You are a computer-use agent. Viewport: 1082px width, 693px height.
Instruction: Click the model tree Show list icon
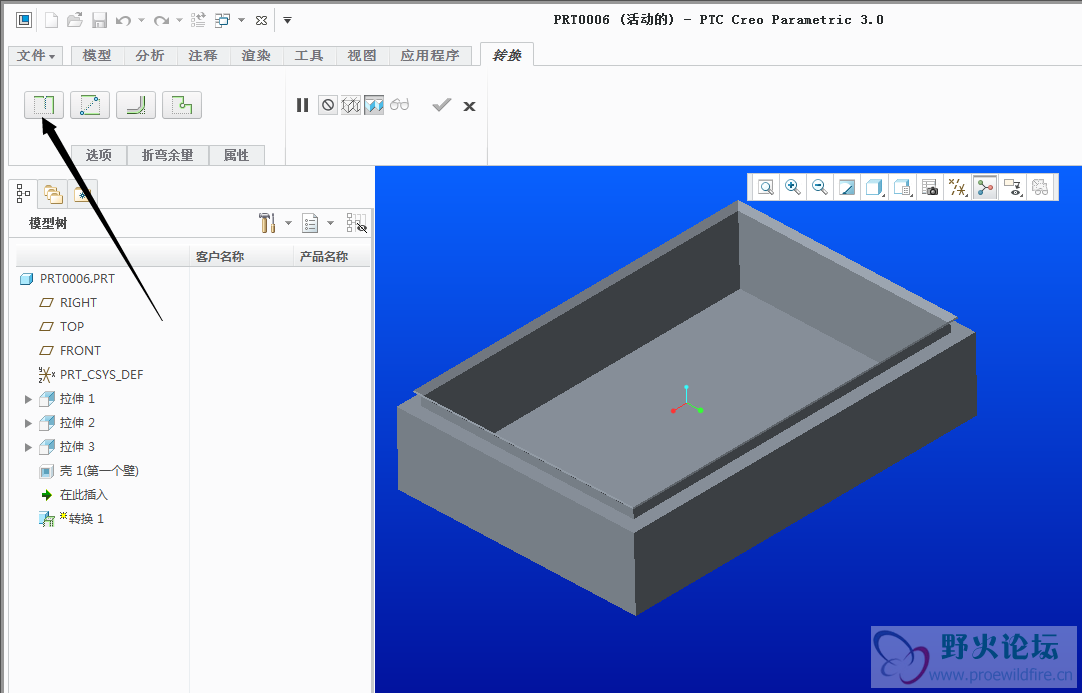[x=311, y=222]
